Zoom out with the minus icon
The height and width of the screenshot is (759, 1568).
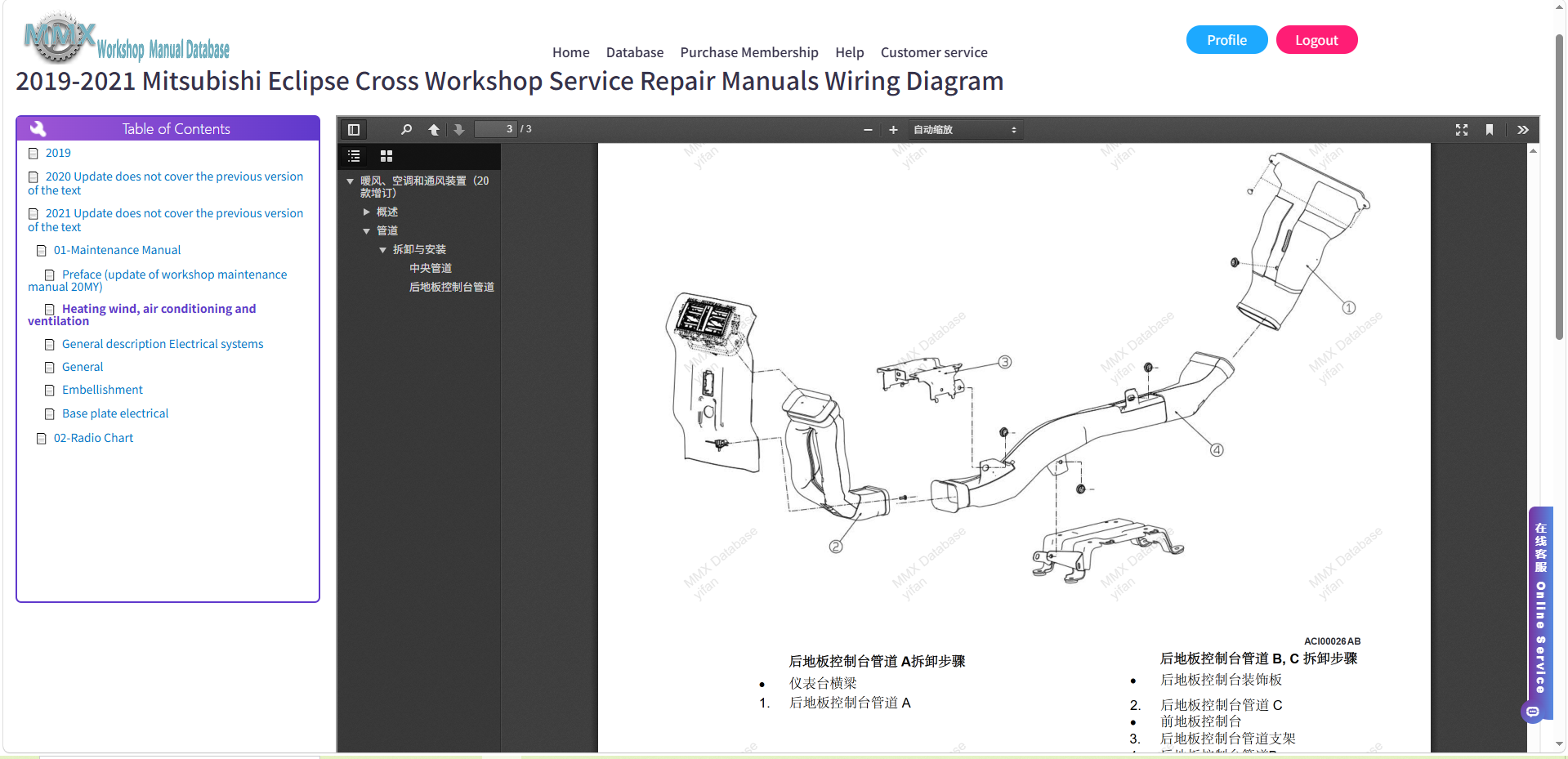[868, 129]
